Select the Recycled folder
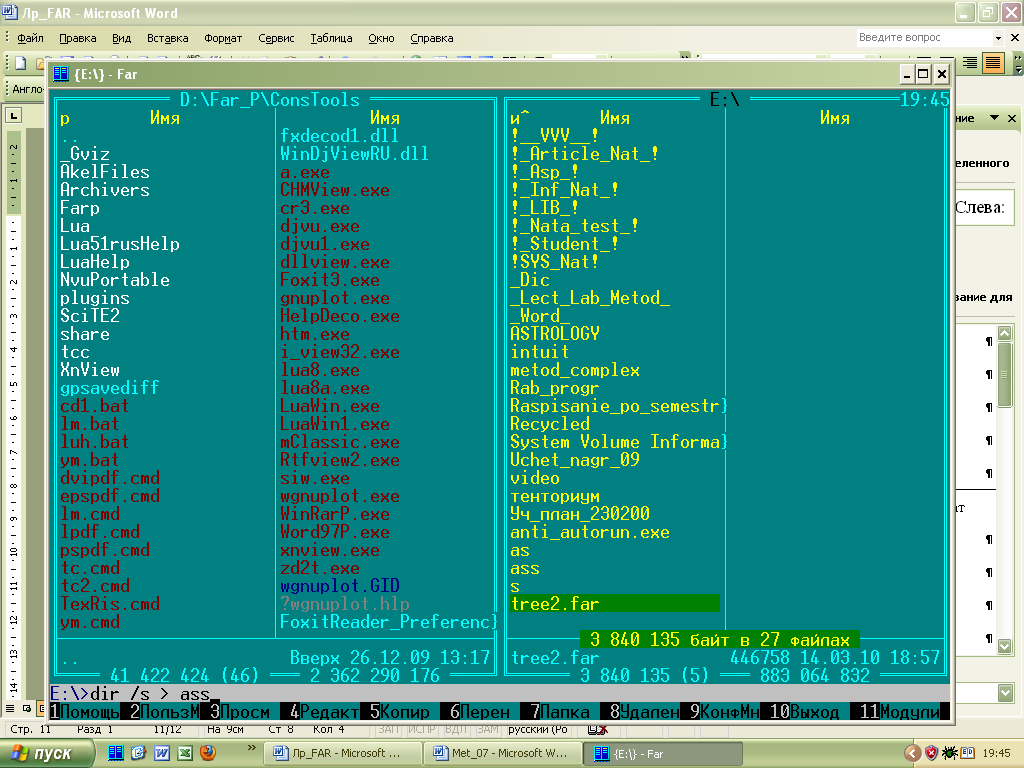 (549, 424)
